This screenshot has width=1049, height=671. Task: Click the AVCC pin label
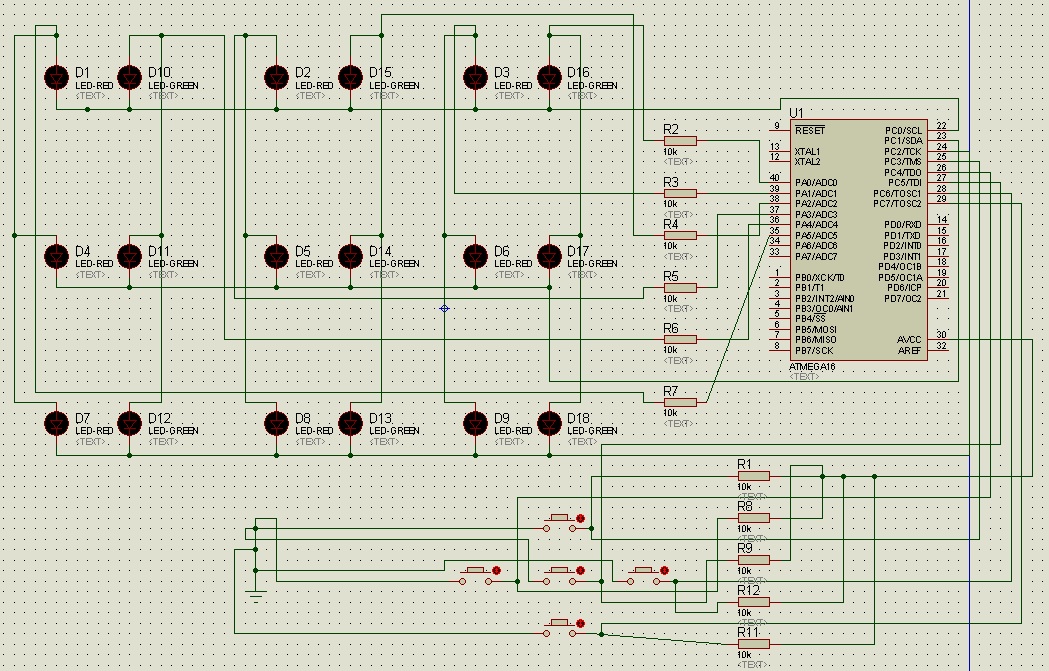point(909,340)
